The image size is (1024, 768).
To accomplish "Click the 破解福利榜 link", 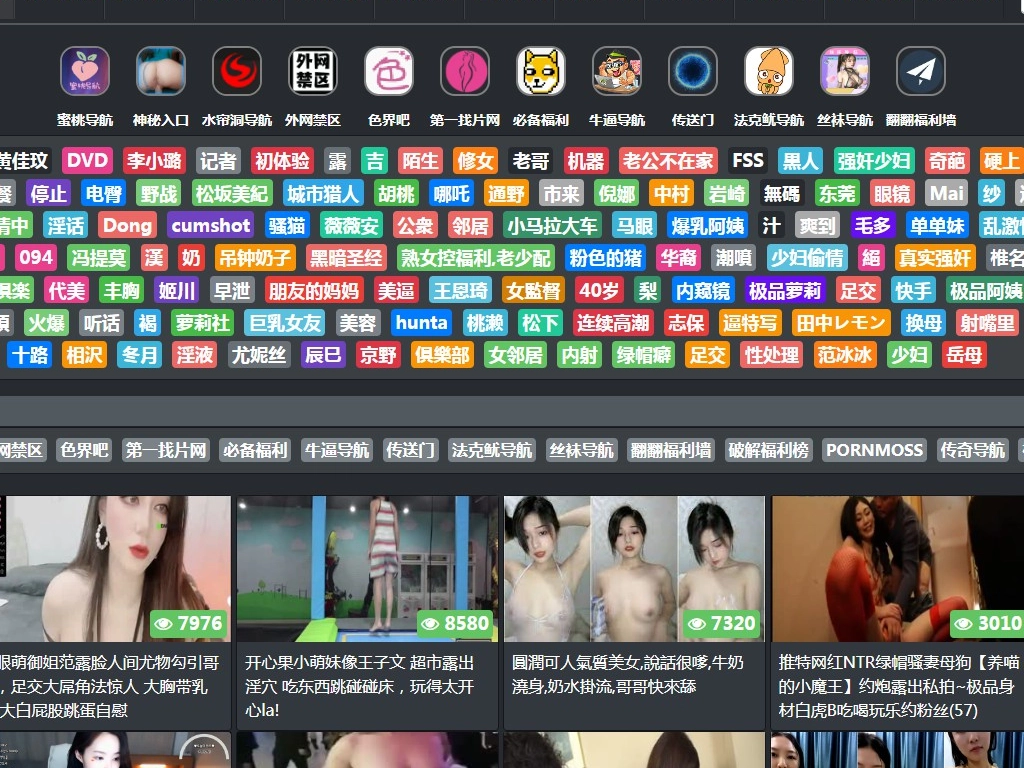I will tap(768, 450).
